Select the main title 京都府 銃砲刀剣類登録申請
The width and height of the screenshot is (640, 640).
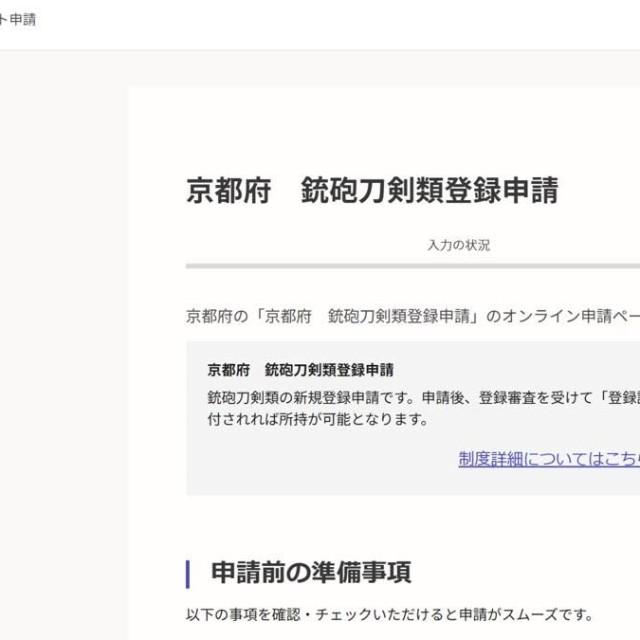[x=372, y=190]
